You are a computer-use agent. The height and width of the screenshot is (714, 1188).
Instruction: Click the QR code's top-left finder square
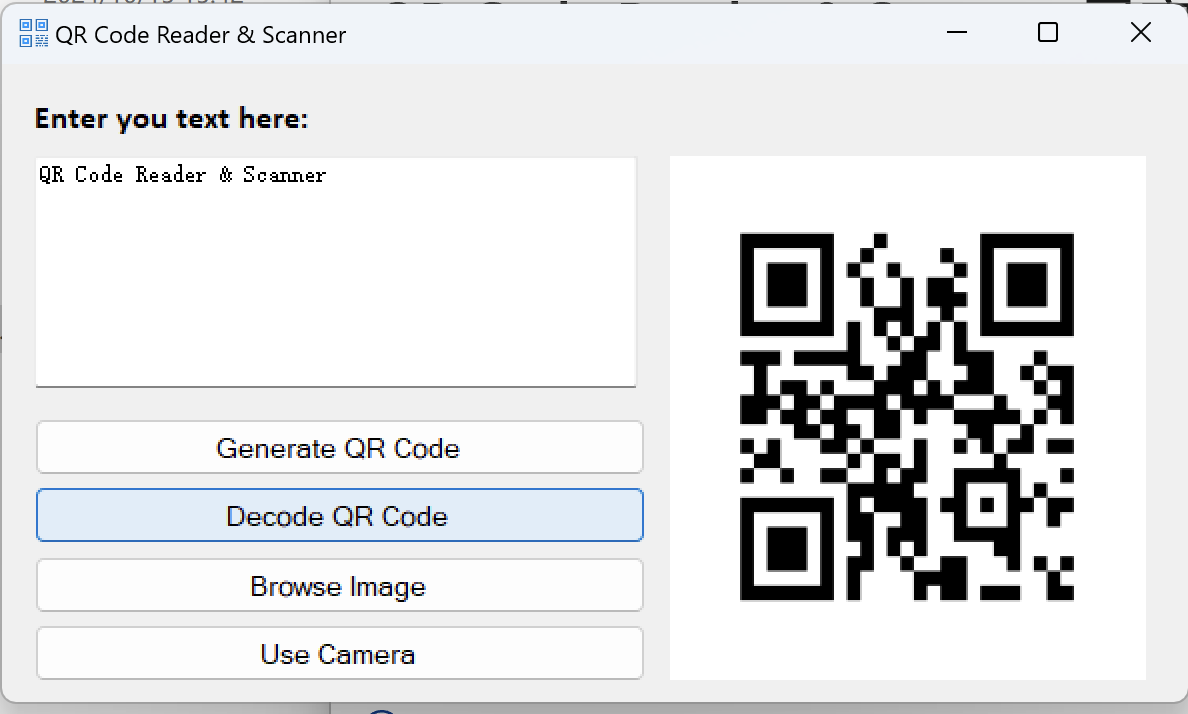coord(786,286)
